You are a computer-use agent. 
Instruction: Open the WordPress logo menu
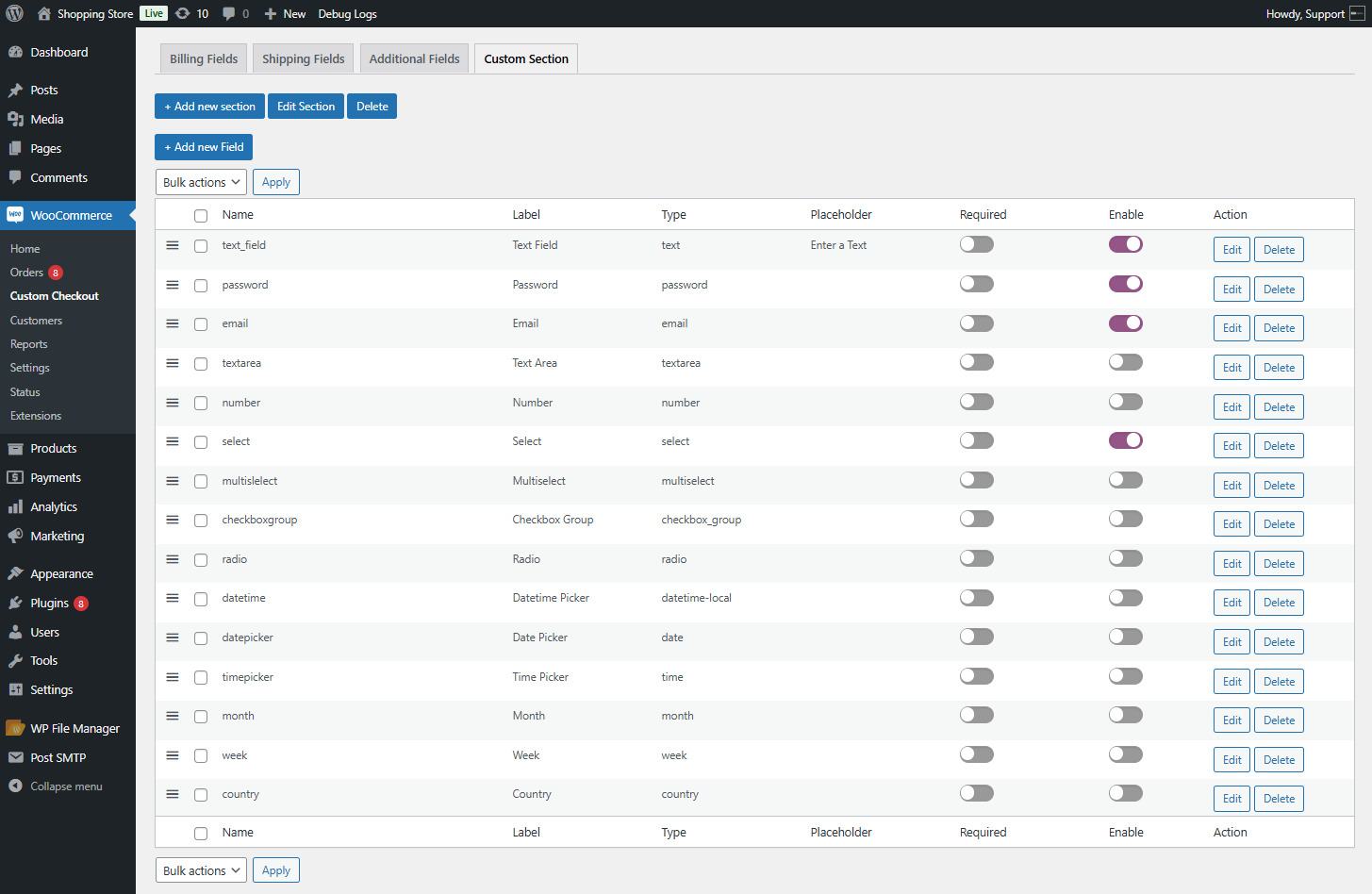click(x=14, y=13)
